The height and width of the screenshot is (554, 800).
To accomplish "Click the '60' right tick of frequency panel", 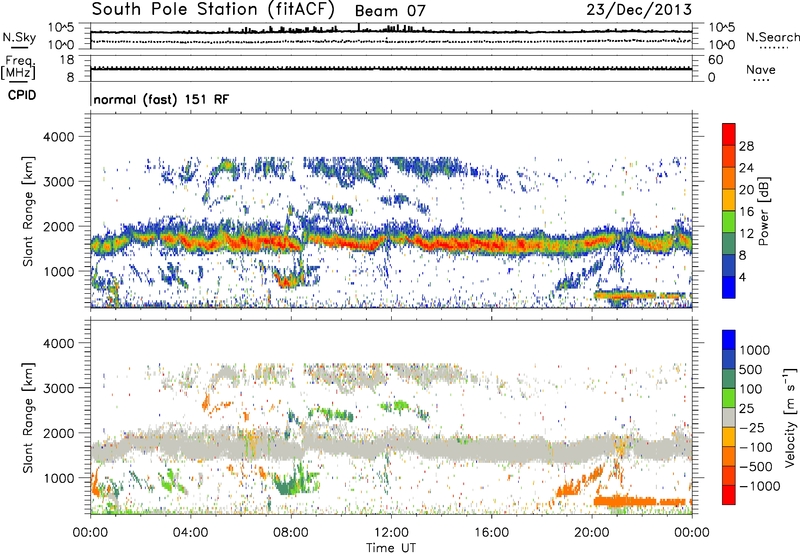I will pyautogui.click(x=716, y=60).
